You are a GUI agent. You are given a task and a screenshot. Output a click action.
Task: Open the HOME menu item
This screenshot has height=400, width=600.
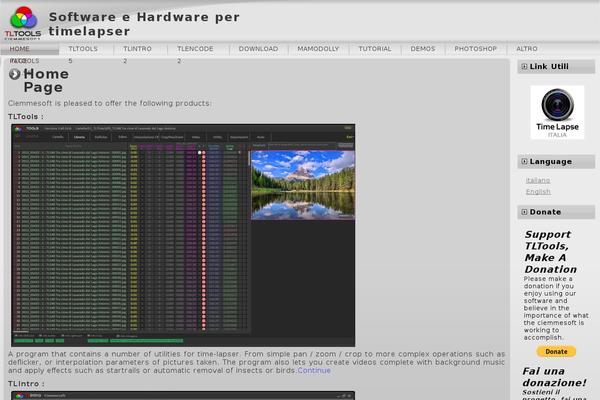[20, 49]
